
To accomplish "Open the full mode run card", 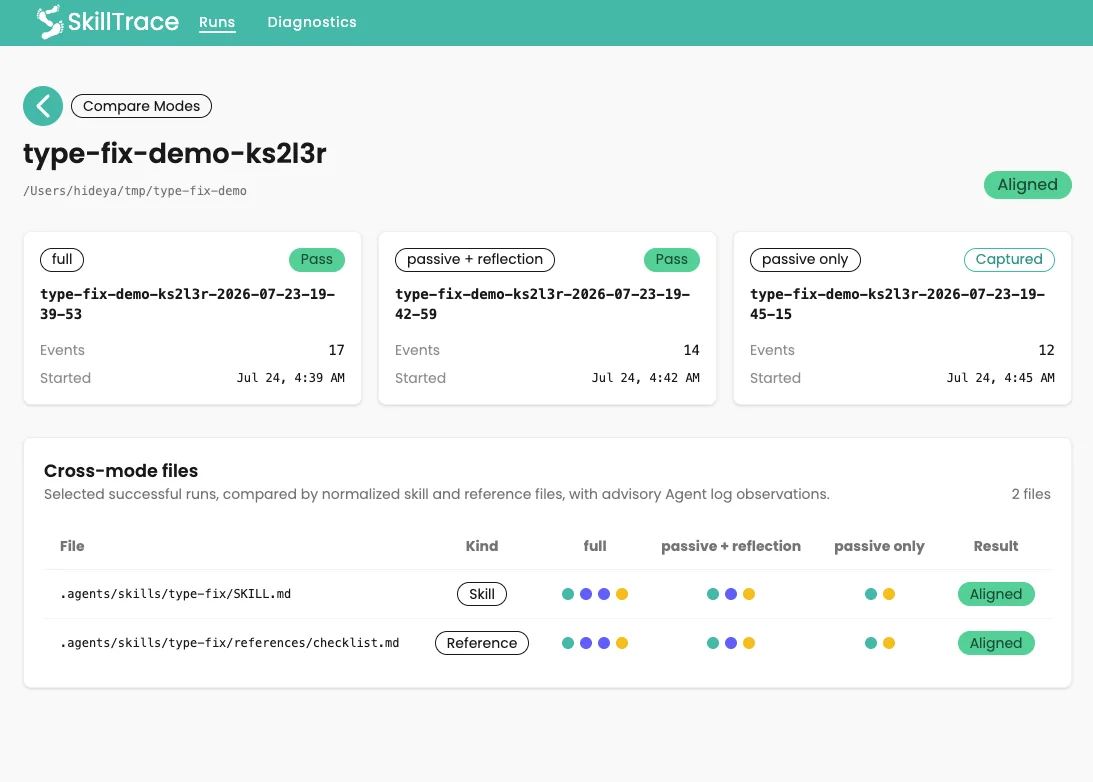I will click(192, 318).
